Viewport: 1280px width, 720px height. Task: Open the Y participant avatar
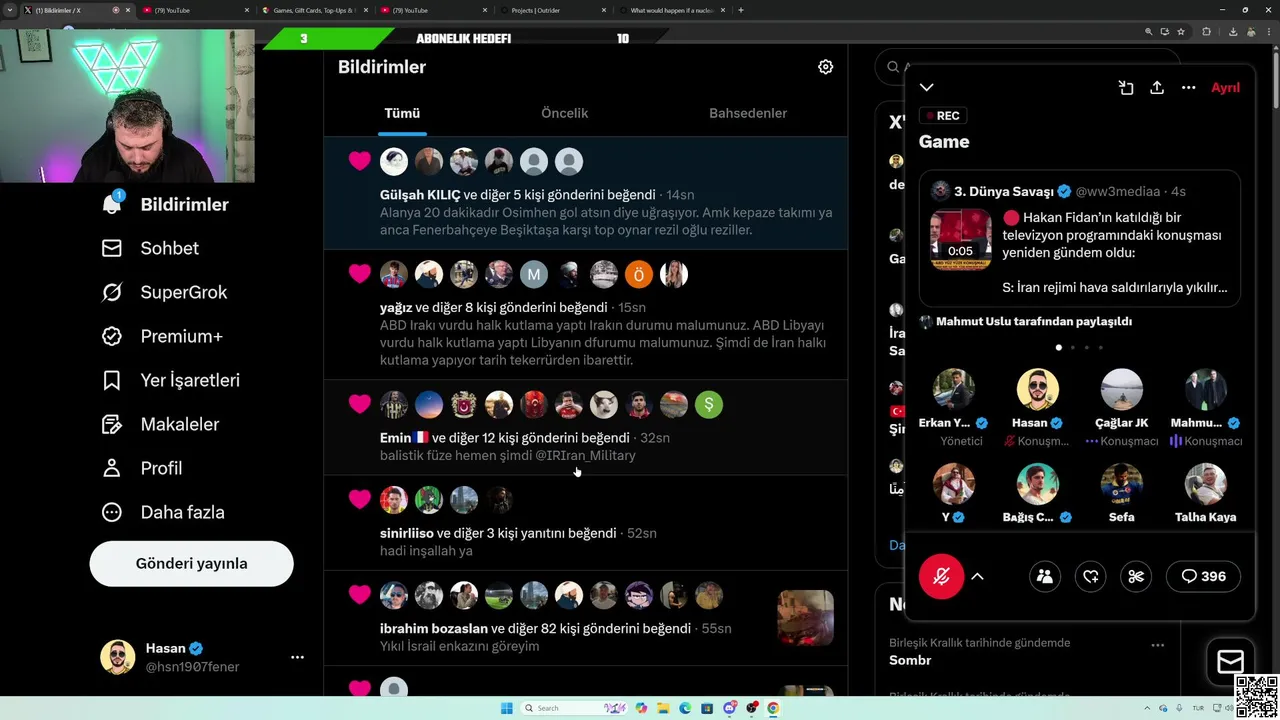(x=954, y=484)
